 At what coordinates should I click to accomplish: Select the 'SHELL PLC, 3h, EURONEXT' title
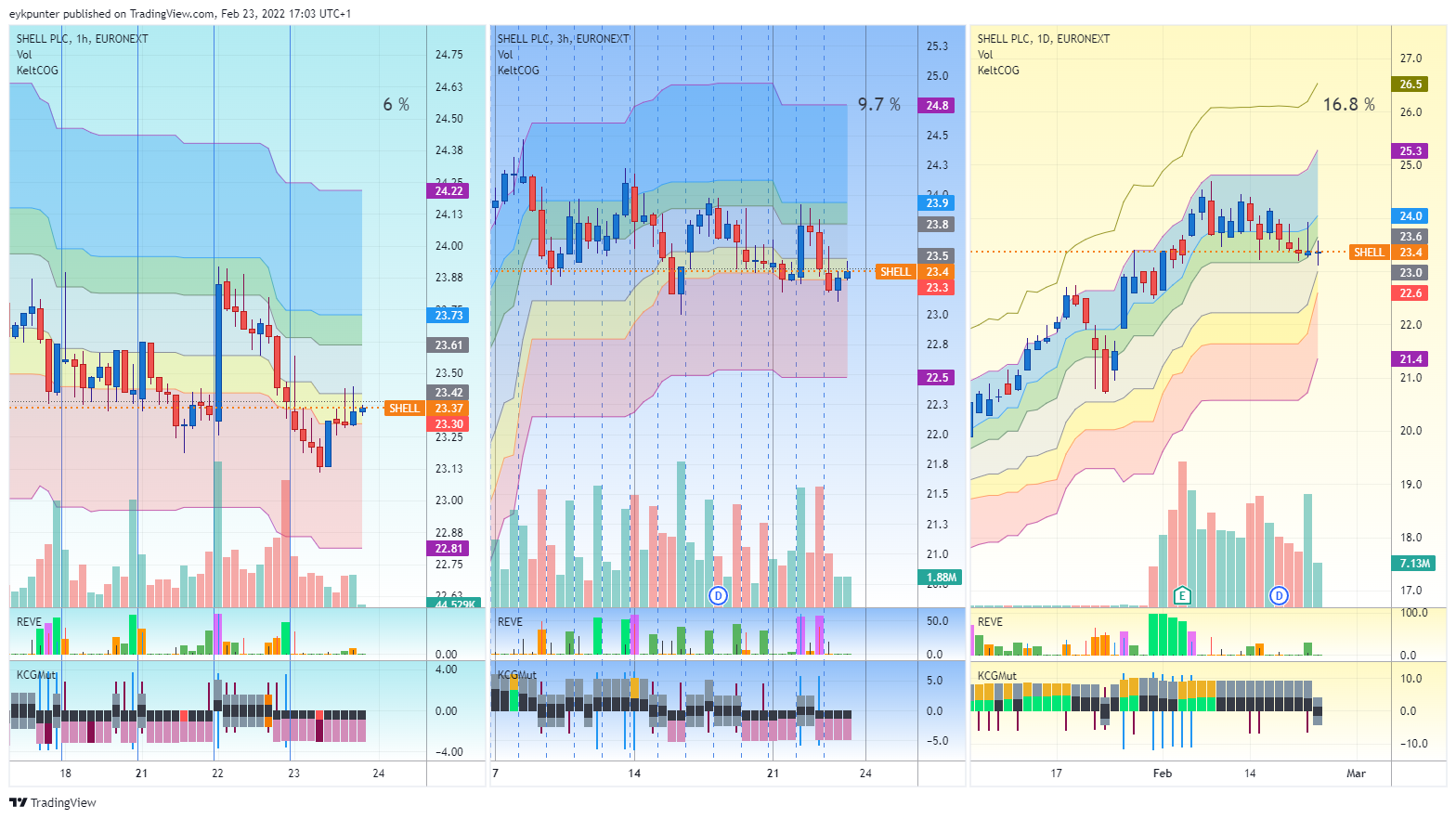click(563, 39)
